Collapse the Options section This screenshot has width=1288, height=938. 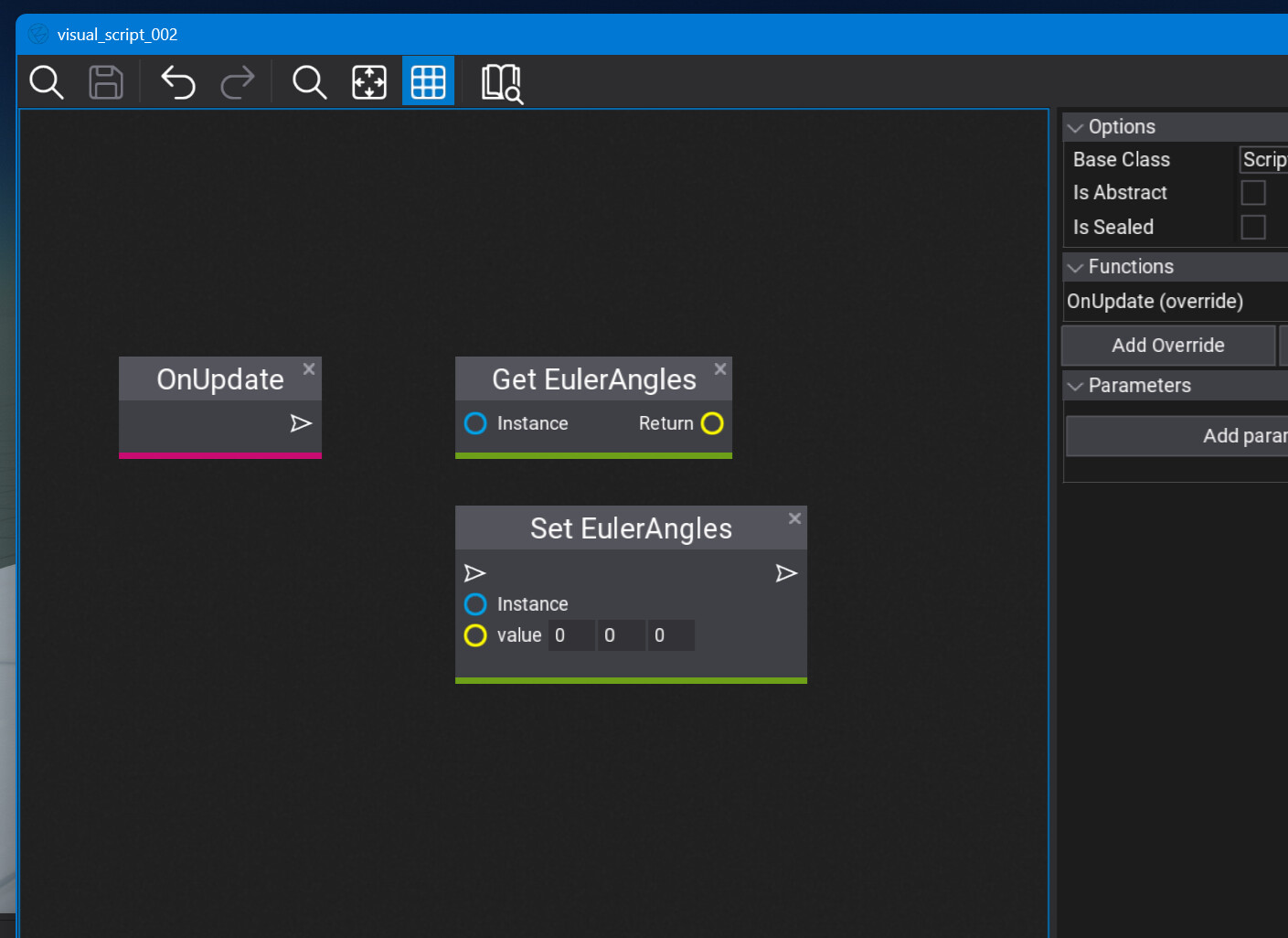pyautogui.click(x=1076, y=128)
